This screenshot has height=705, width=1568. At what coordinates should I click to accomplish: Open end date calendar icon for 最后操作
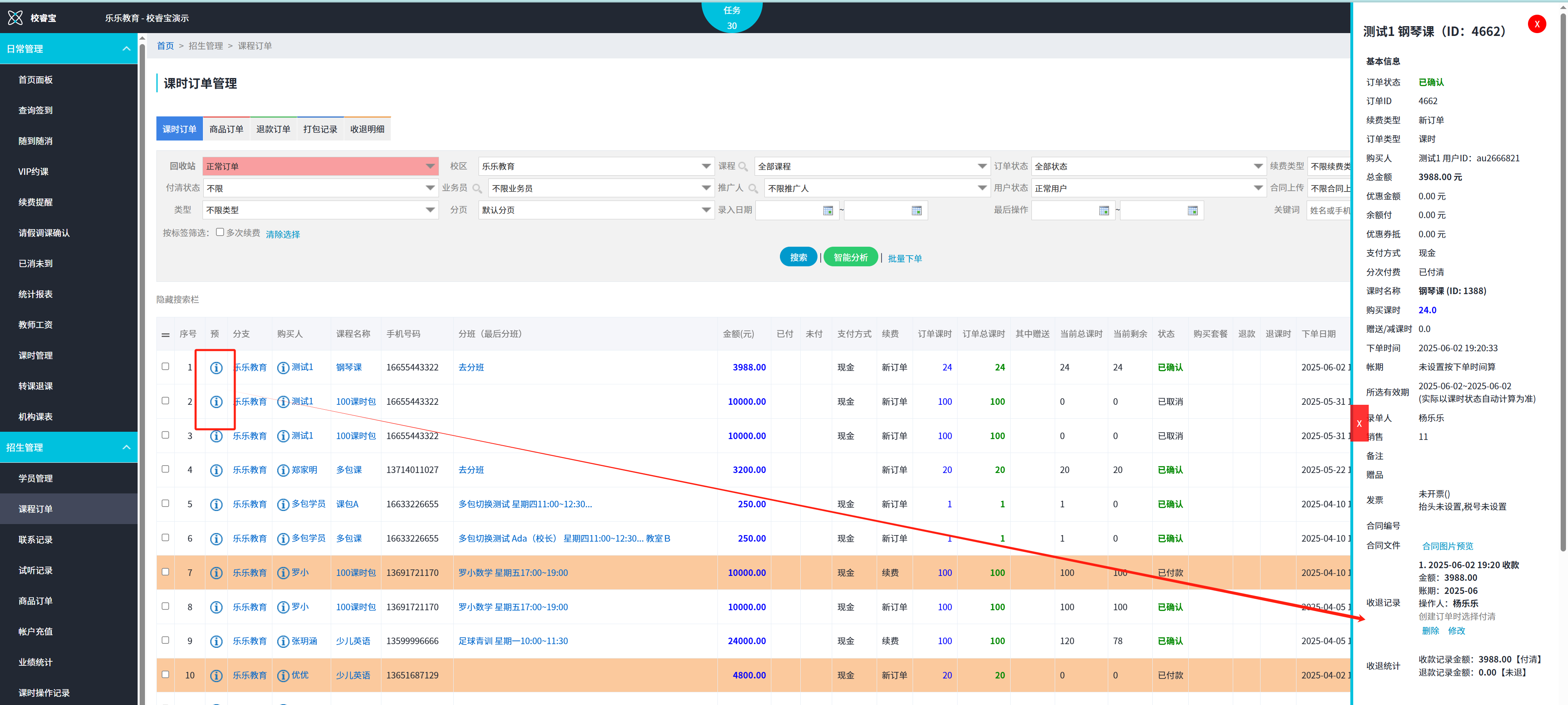pos(1192,211)
